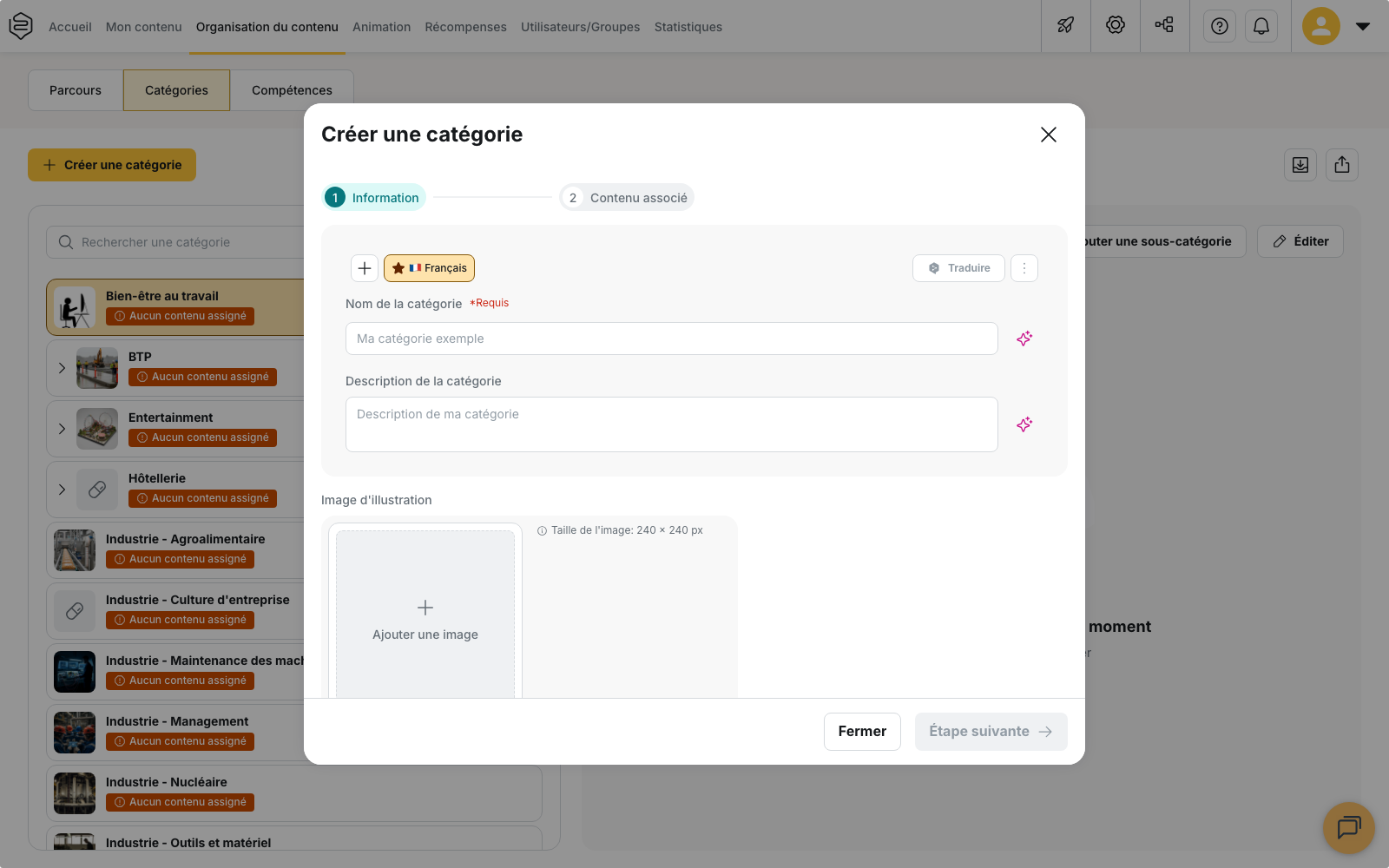Click the rocket icon in top bar

(x=1066, y=26)
